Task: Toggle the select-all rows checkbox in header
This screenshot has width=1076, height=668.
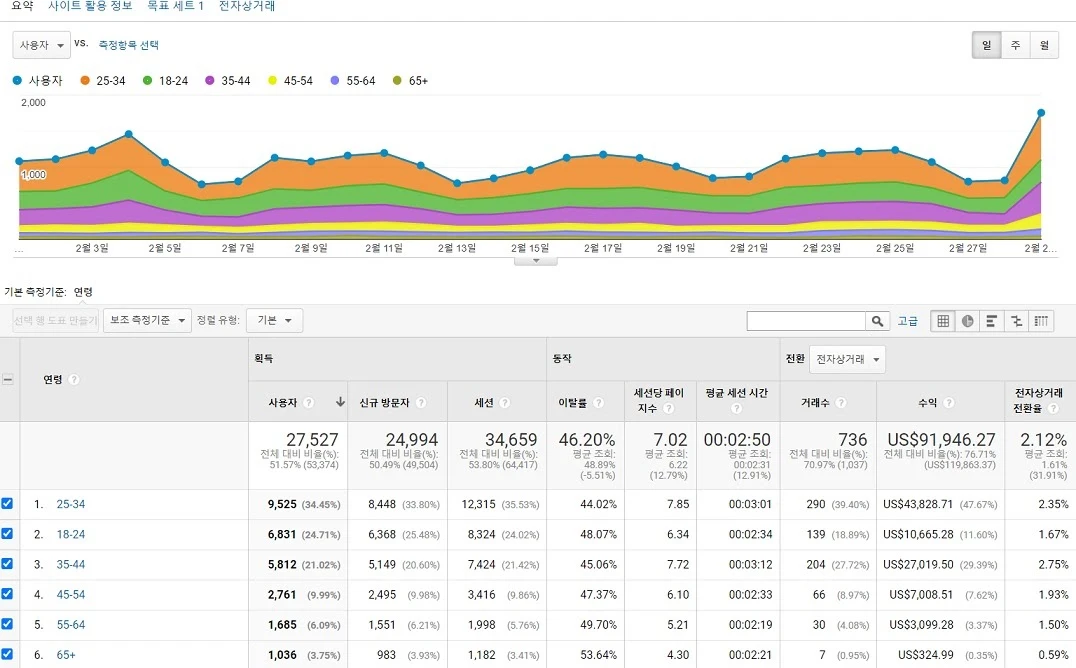Action: pyautogui.click(x=8, y=379)
